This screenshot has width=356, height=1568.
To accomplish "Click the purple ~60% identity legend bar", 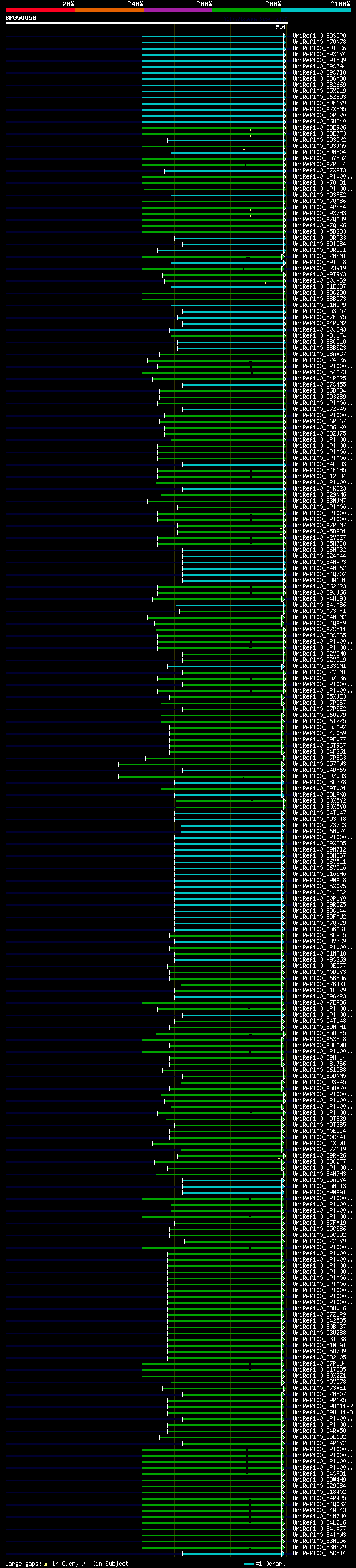I will pos(179,10).
